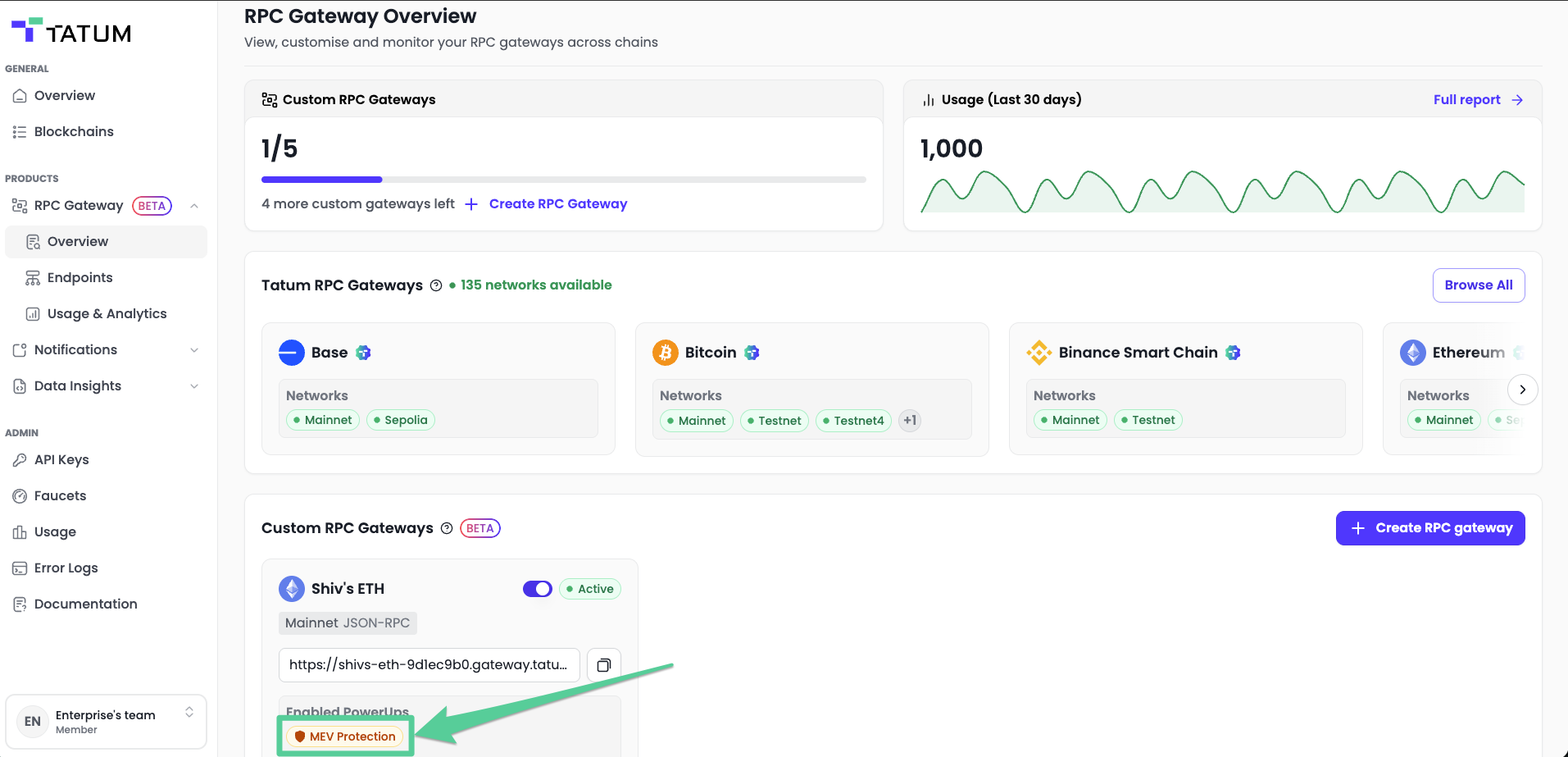
Task: Show next gateways with the carousel arrow
Action: point(1522,390)
